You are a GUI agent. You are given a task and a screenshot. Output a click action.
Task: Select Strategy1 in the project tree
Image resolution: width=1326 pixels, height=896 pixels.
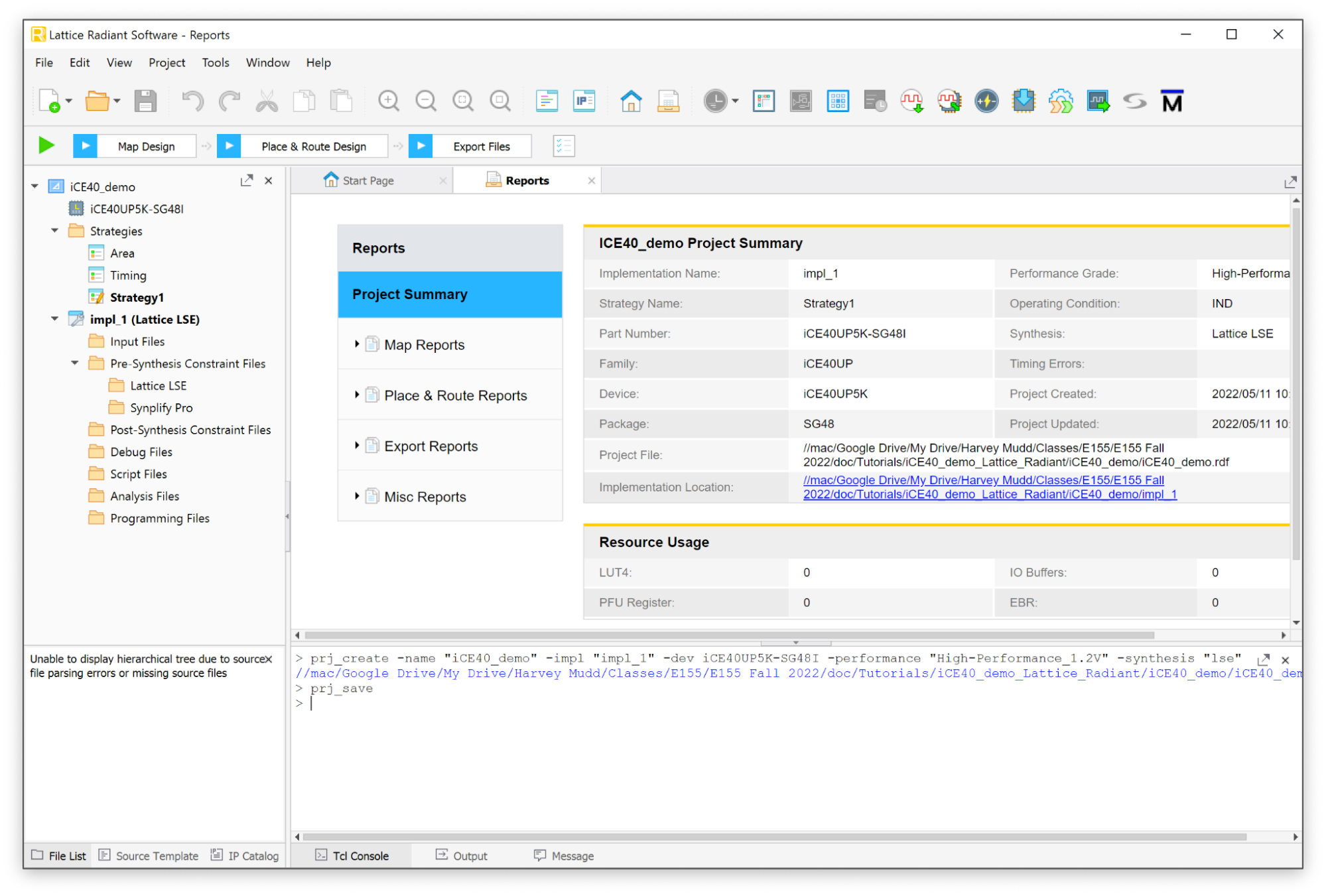(x=137, y=297)
